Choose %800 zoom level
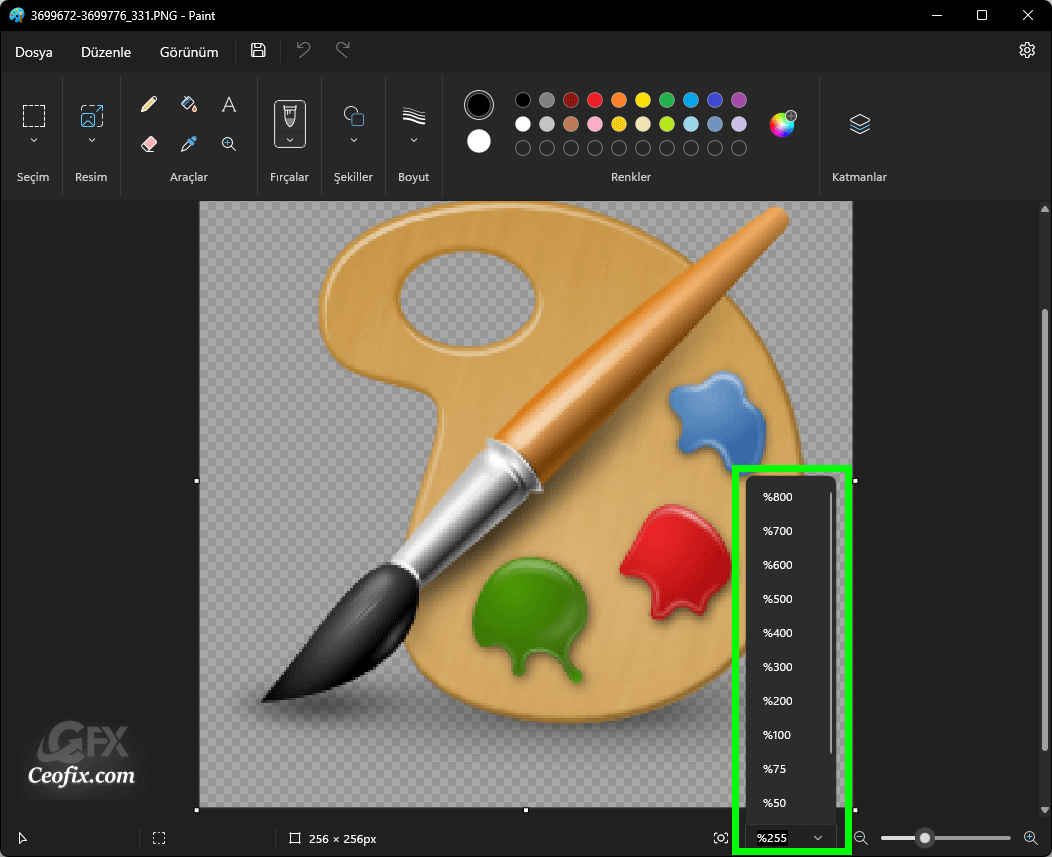Screen dimensions: 1052x857 (789, 497)
